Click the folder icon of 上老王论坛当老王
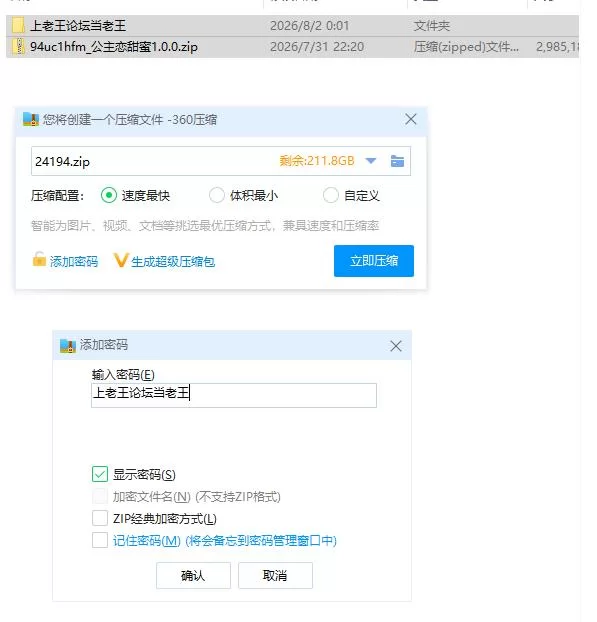 18,25
